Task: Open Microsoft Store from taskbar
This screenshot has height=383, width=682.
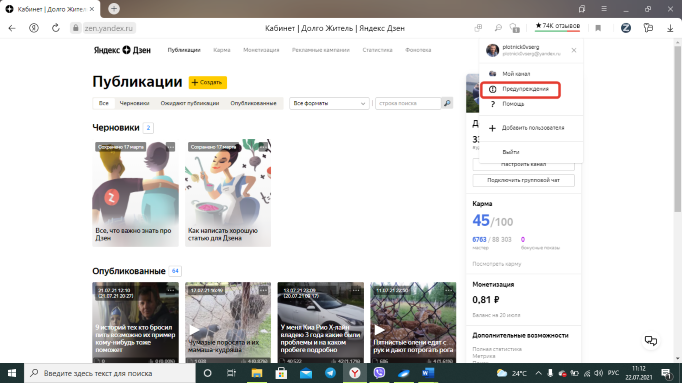Action: [281, 373]
